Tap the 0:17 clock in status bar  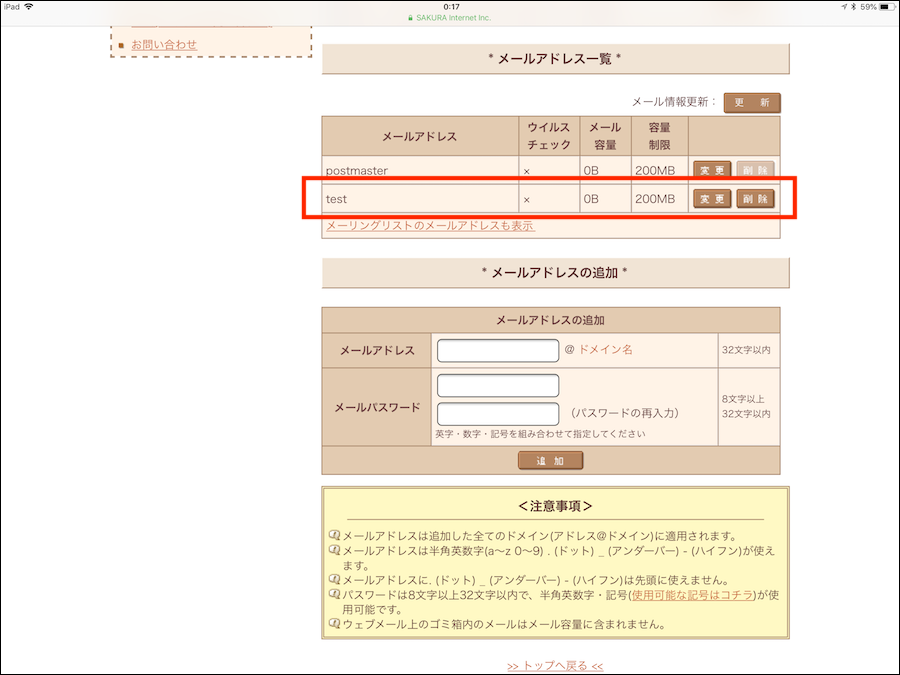coord(452,7)
